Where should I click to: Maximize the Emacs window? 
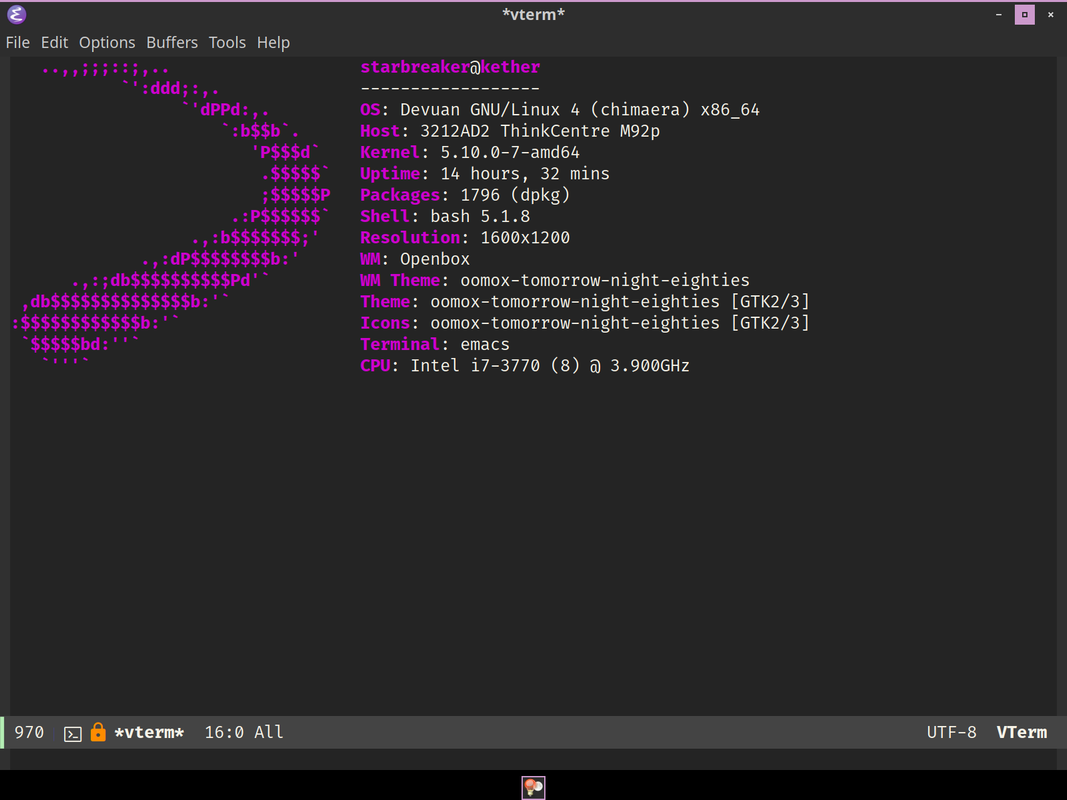(x=1025, y=14)
